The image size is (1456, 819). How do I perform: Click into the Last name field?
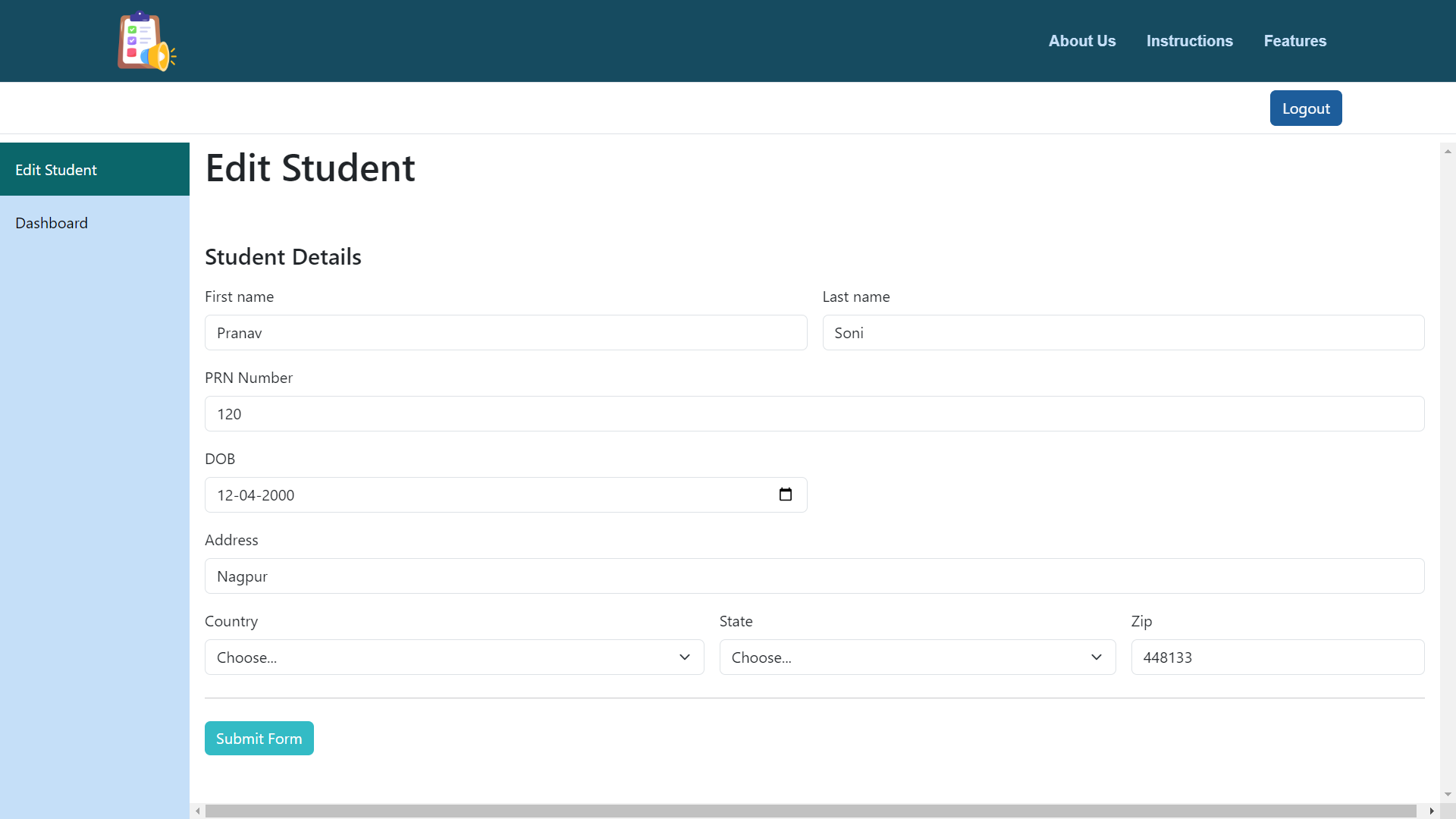(x=1122, y=333)
